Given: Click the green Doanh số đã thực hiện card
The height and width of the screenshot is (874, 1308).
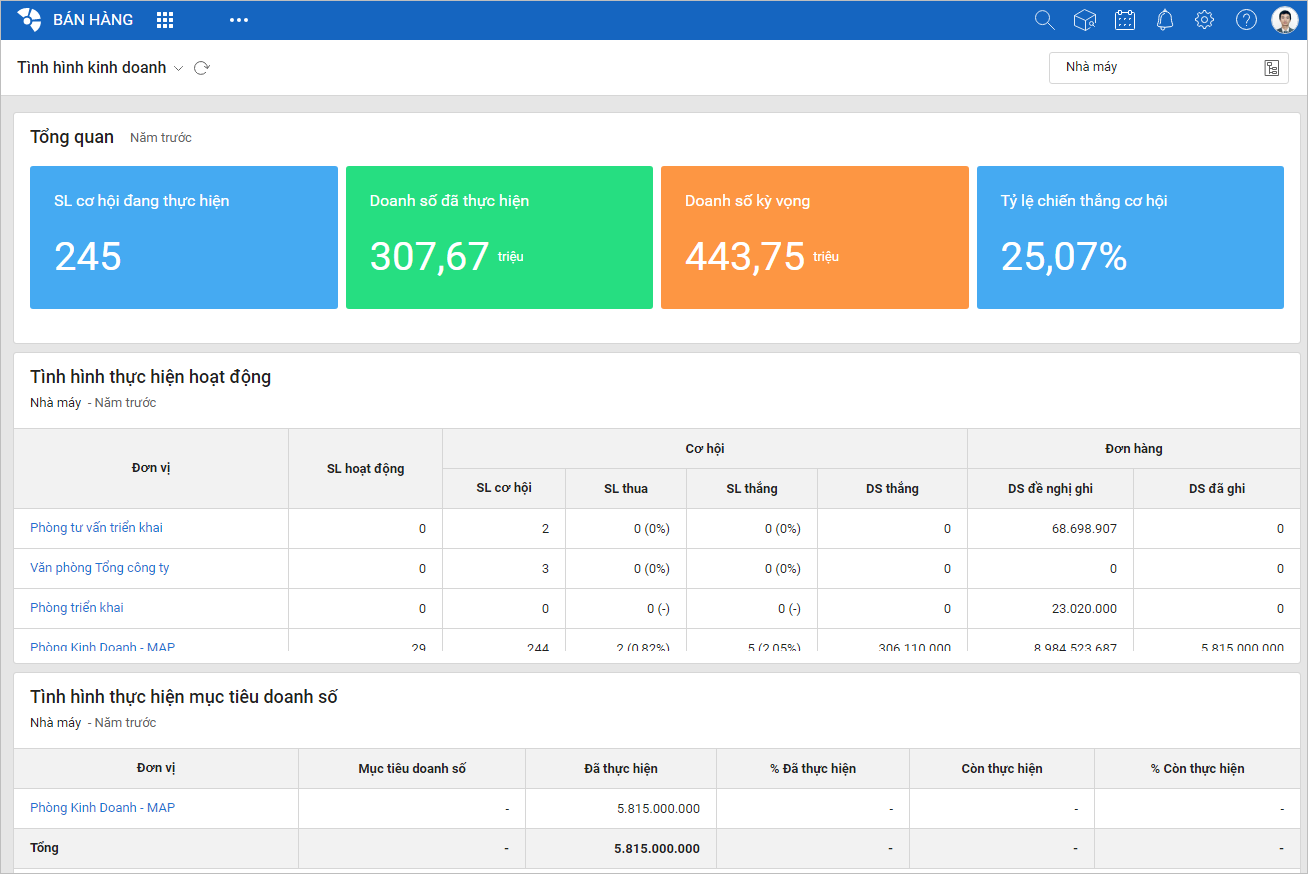Looking at the screenshot, I should click(499, 237).
